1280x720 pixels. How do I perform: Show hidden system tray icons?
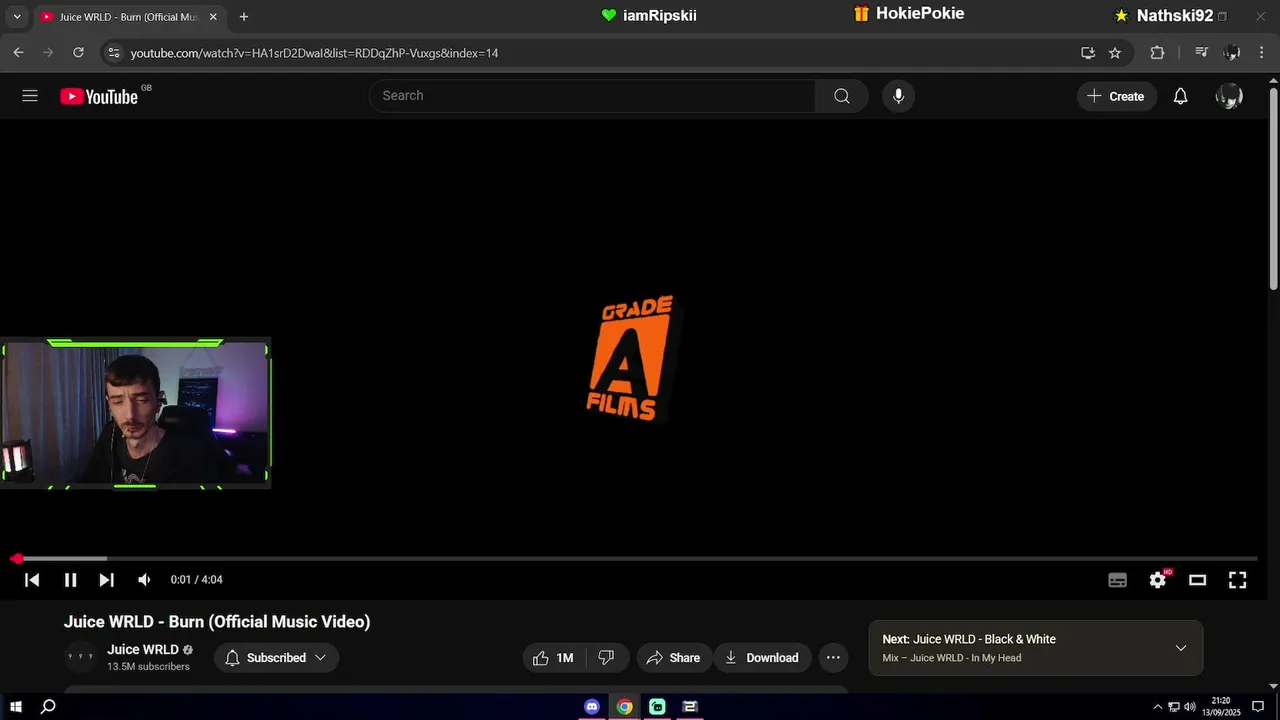[1158, 707]
